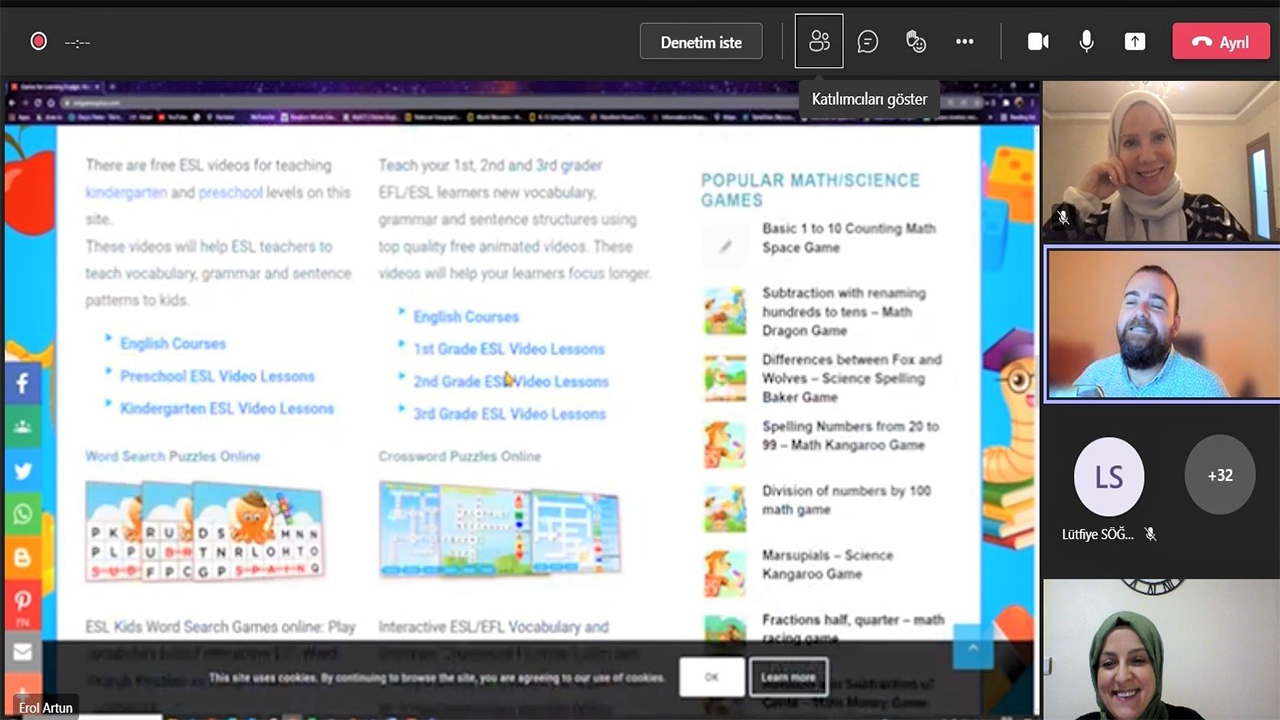
Task: Share the page on Twitter
Action: (22, 470)
